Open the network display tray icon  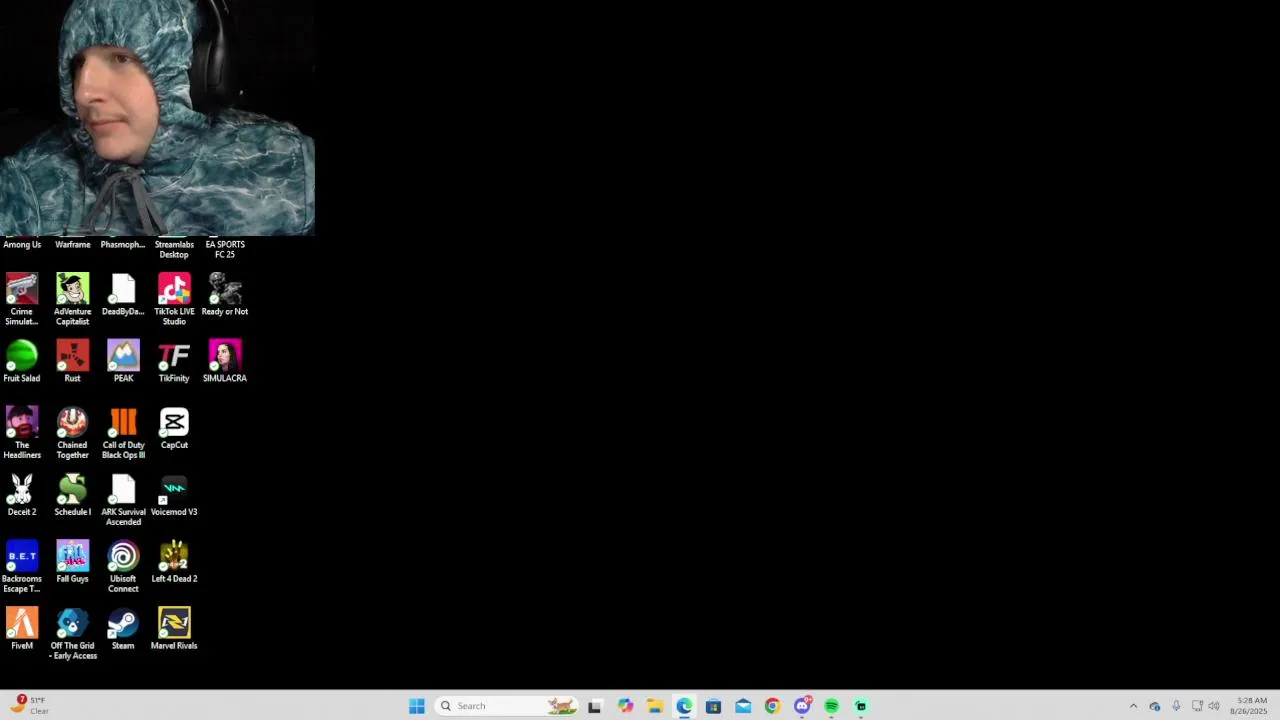(x=1197, y=706)
